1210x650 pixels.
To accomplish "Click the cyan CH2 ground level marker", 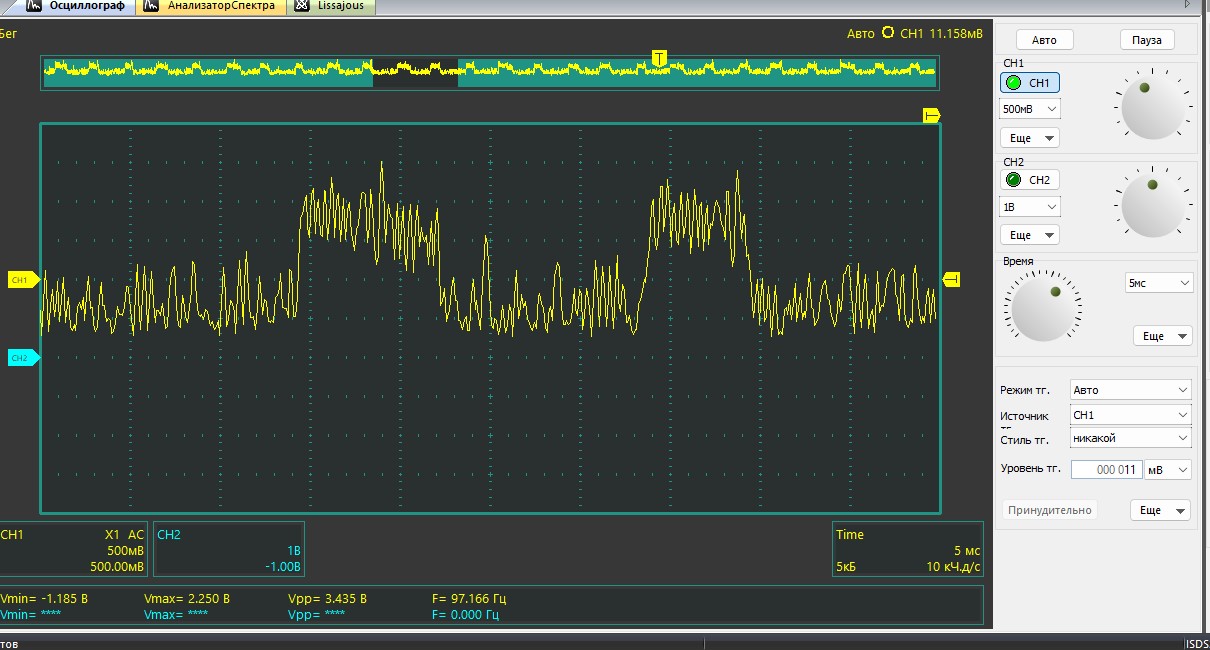I will click(x=22, y=357).
